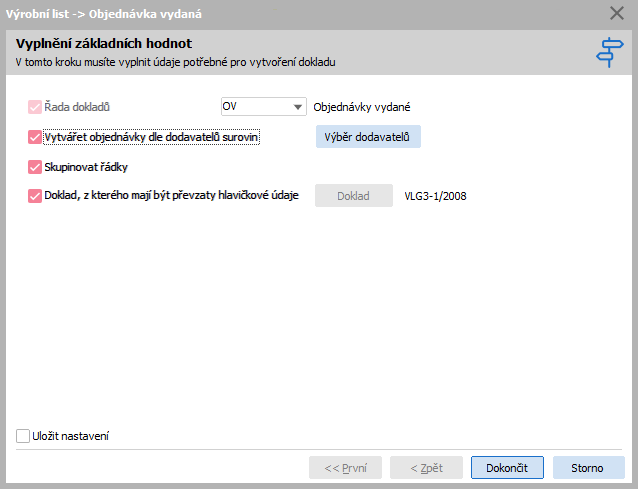The width and height of the screenshot is (638, 489).
Task: Click the VLG3-1/2008 document reference text
Action: click(435, 196)
